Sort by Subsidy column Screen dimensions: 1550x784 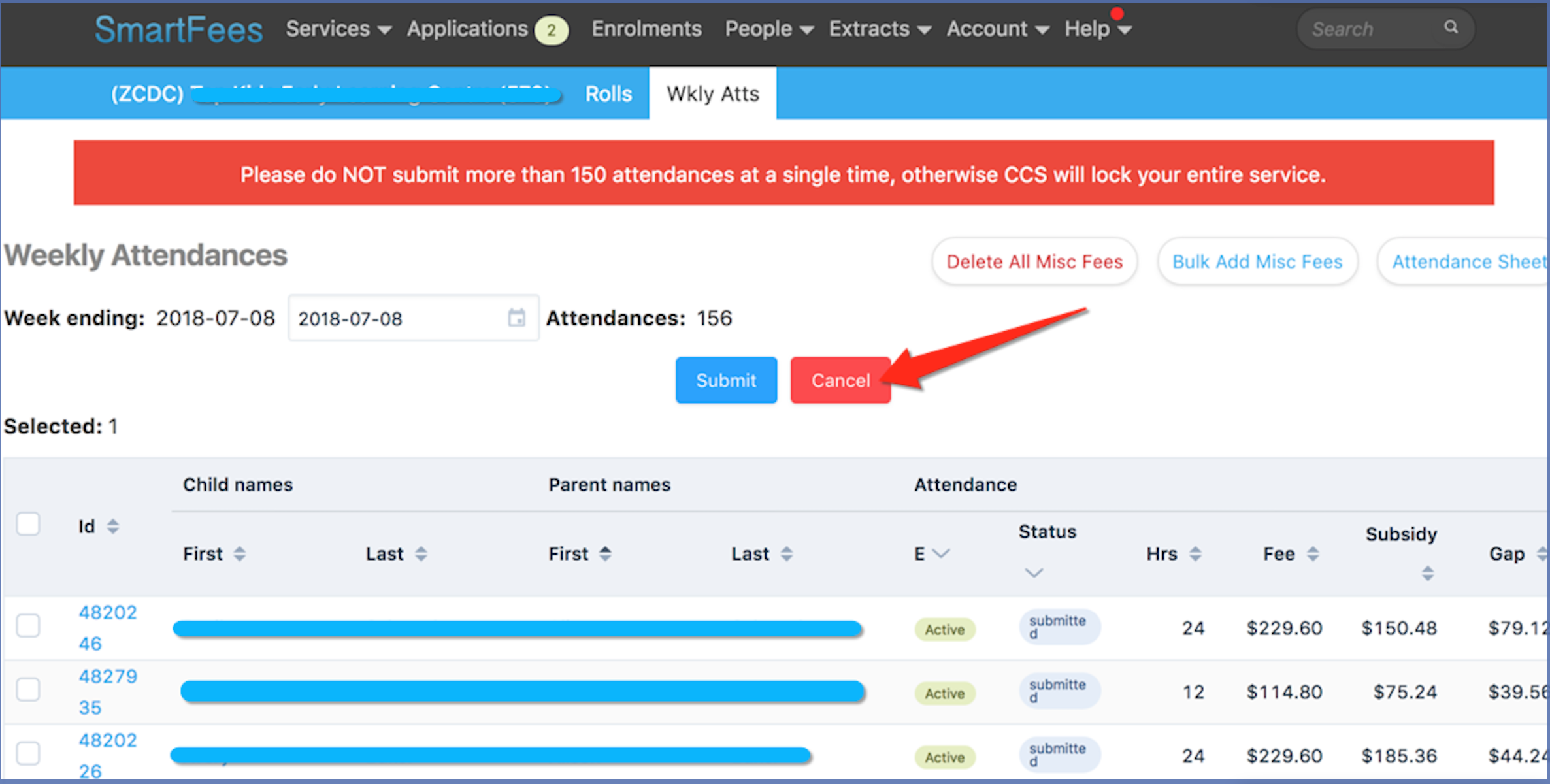pyautogui.click(x=1427, y=574)
